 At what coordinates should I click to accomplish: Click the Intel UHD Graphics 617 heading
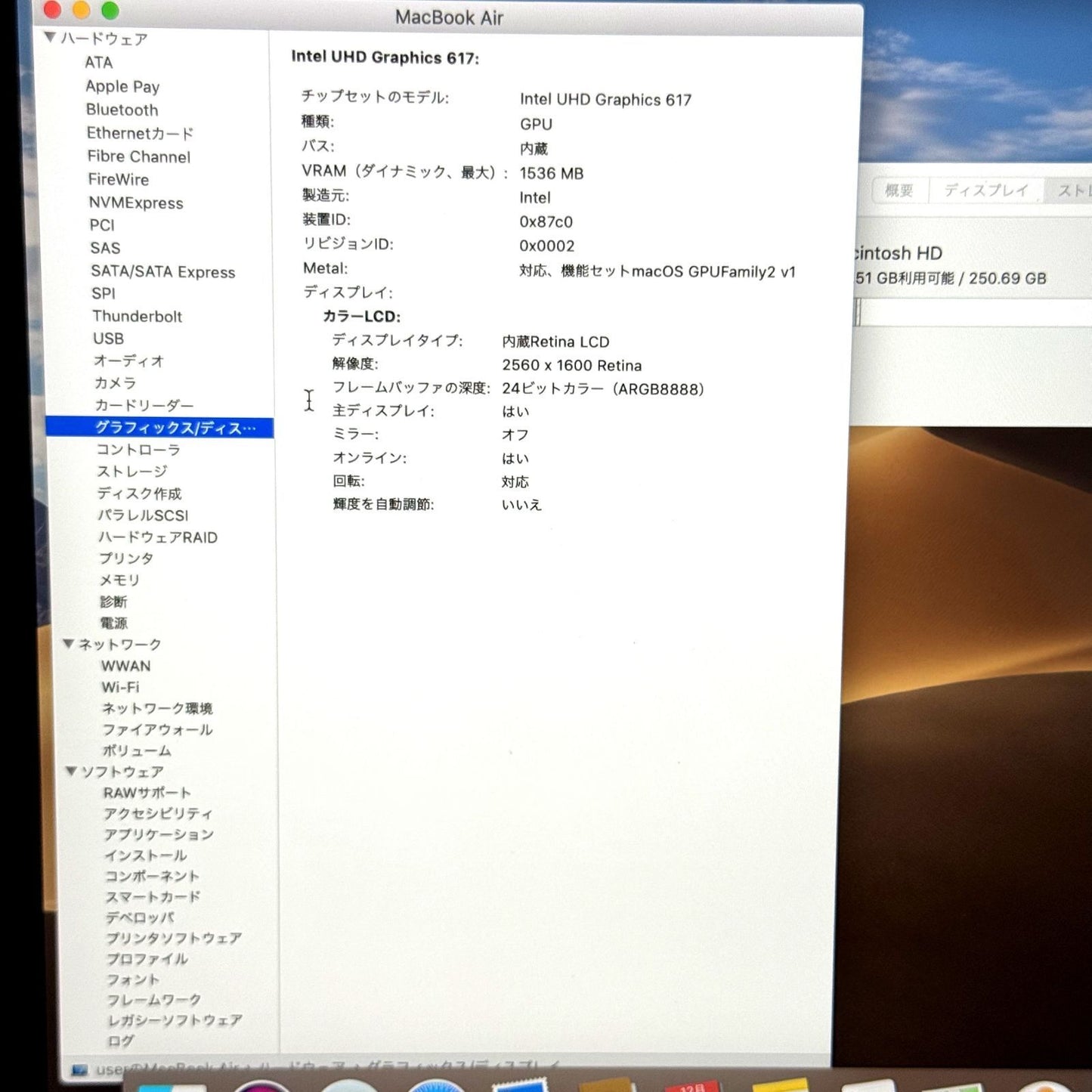click(x=385, y=57)
